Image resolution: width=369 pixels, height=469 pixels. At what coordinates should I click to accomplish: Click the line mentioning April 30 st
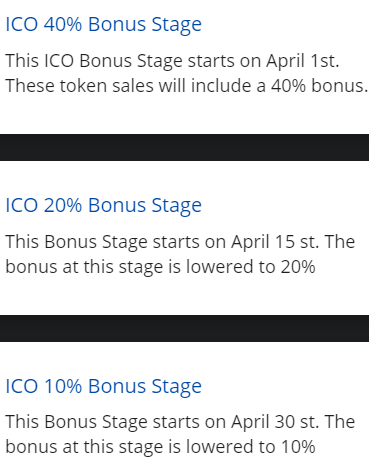(x=180, y=422)
